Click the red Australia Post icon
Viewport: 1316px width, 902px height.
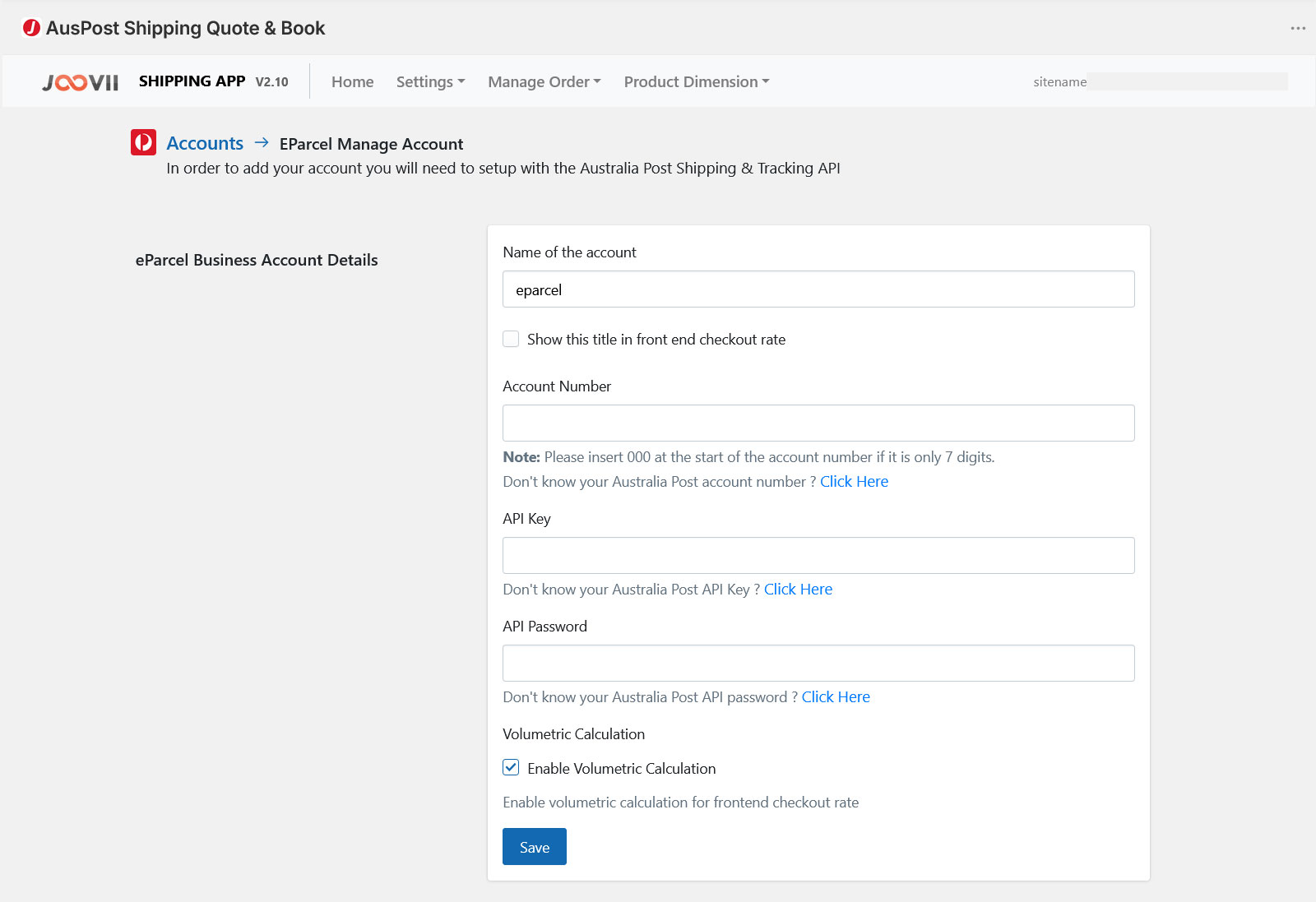pyautogui.click(x=143, y=142)
